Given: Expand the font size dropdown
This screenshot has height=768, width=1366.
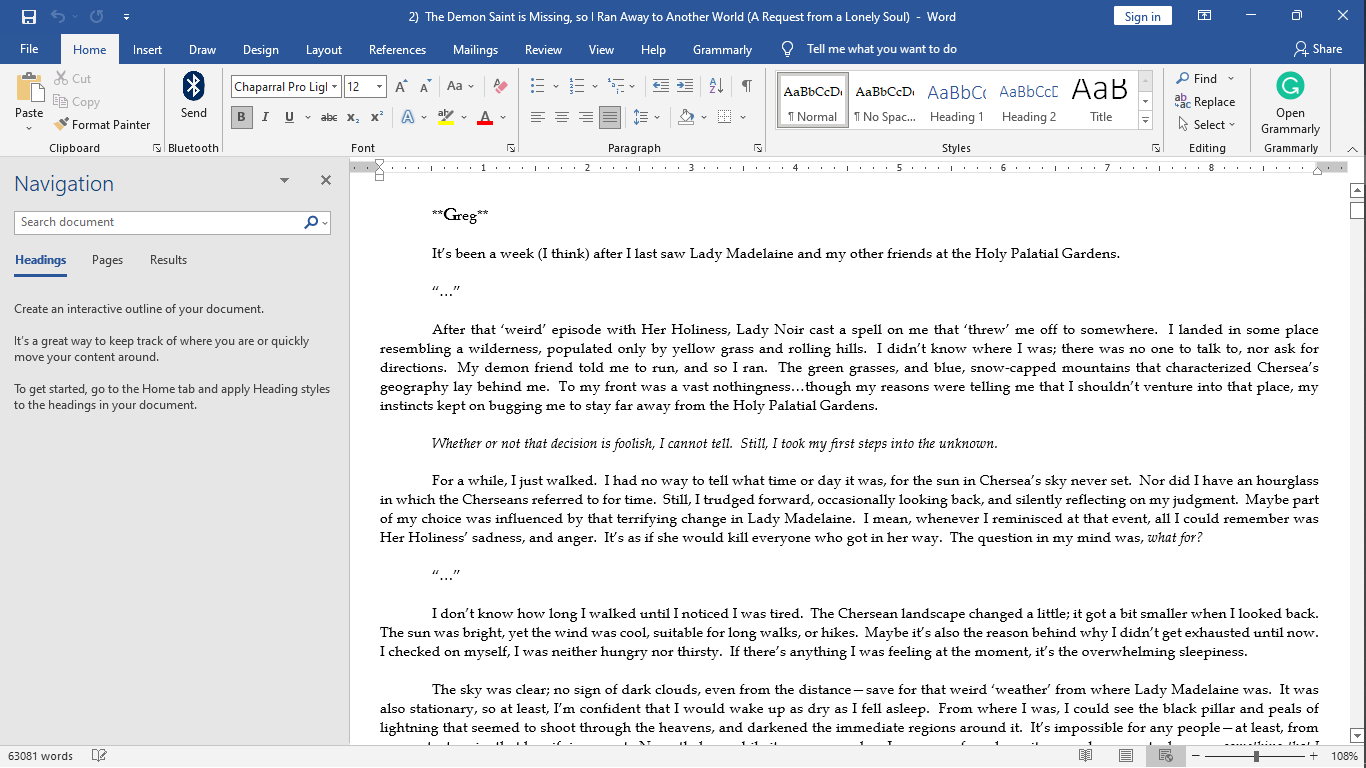Looking at the screenshot, I should coord(380,87).
